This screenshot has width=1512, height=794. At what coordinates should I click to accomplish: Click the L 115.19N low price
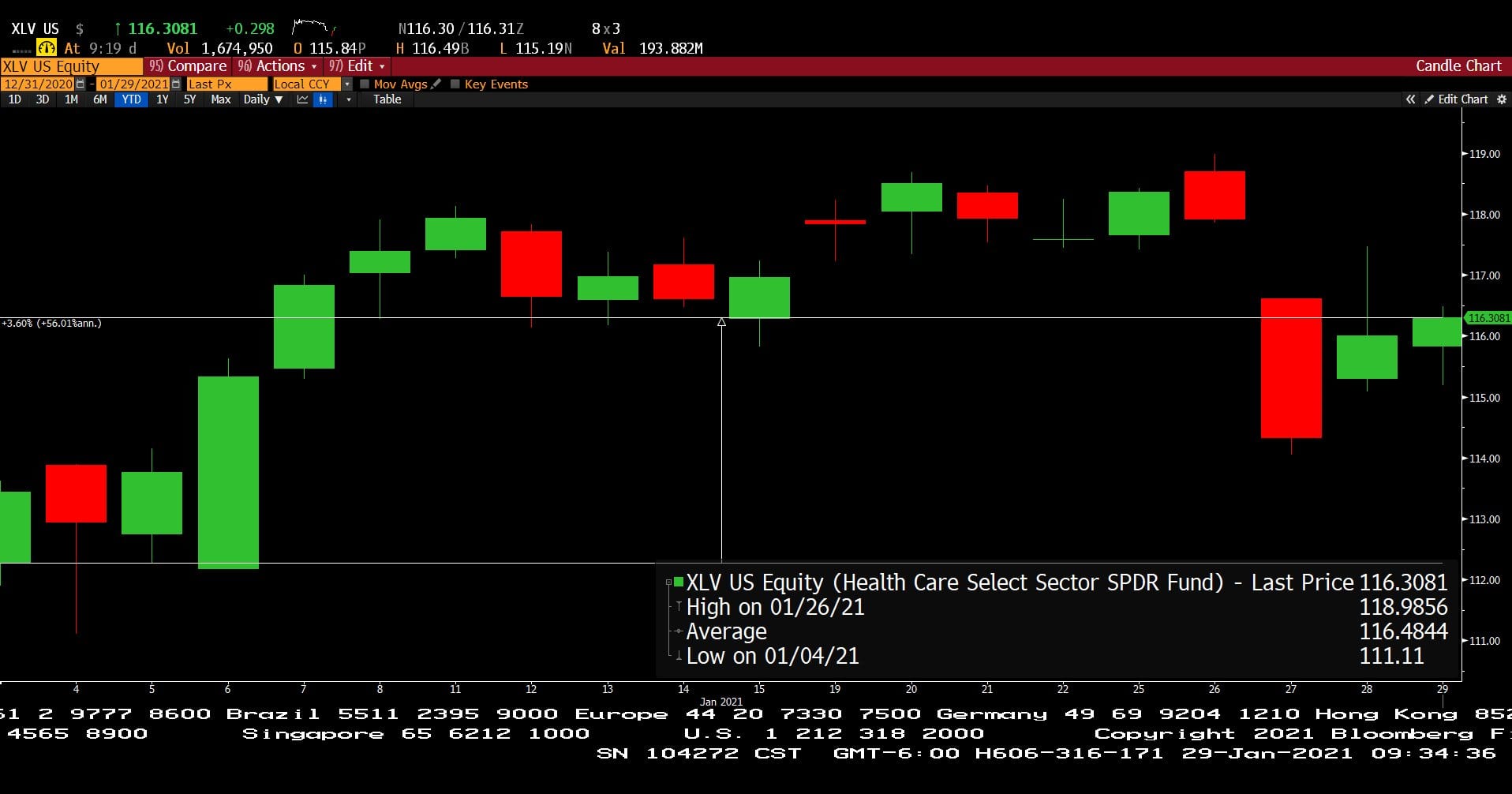(x=536, y=48)
